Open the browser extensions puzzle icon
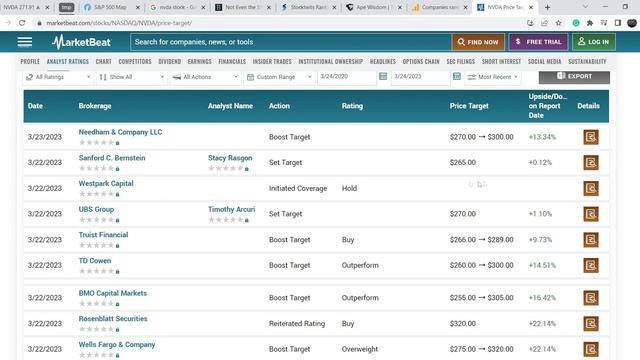Viewport: 640px width, 360px height. coord(590,23)
